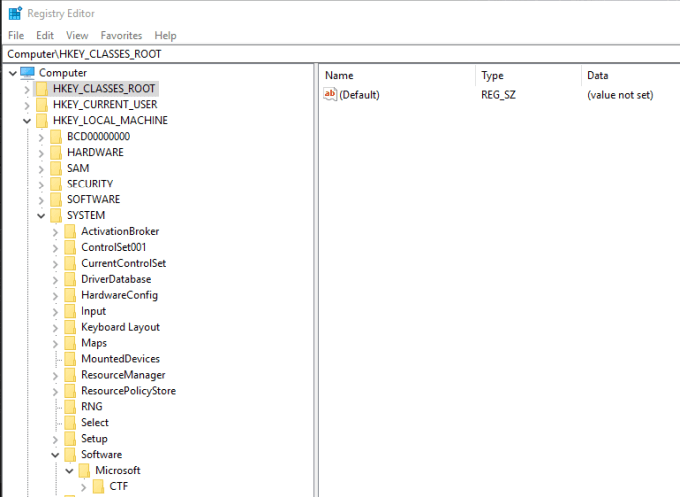Click the (value not set) data cell
The image size is (680, 497).
(x=620, y=95)
